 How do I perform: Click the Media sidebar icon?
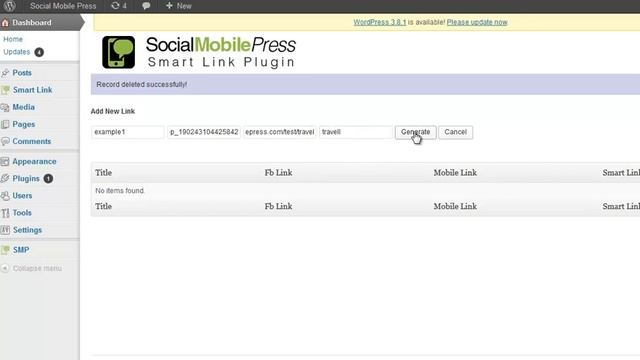point(5,107)
